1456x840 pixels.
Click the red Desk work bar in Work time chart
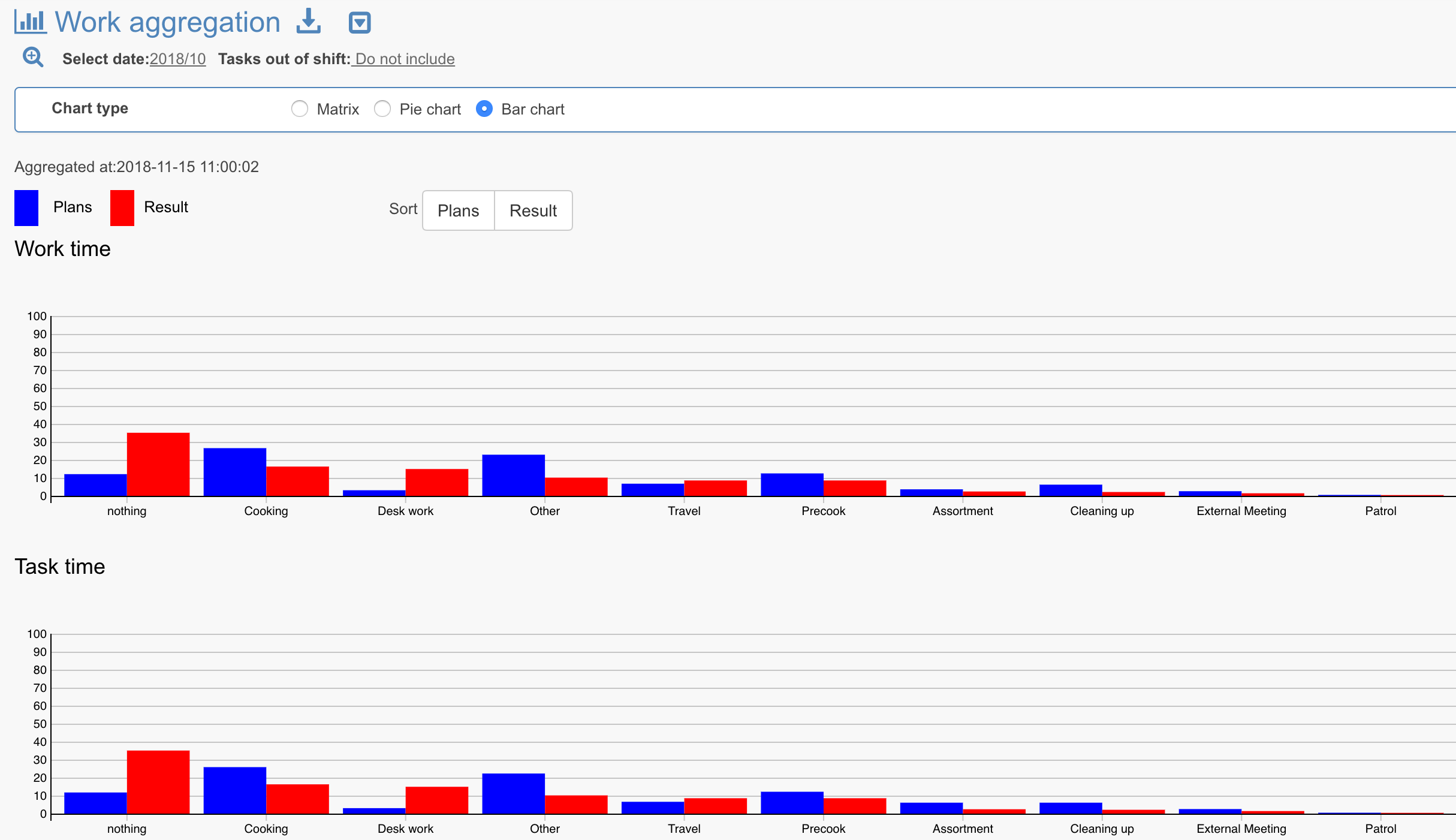[437, 483]
